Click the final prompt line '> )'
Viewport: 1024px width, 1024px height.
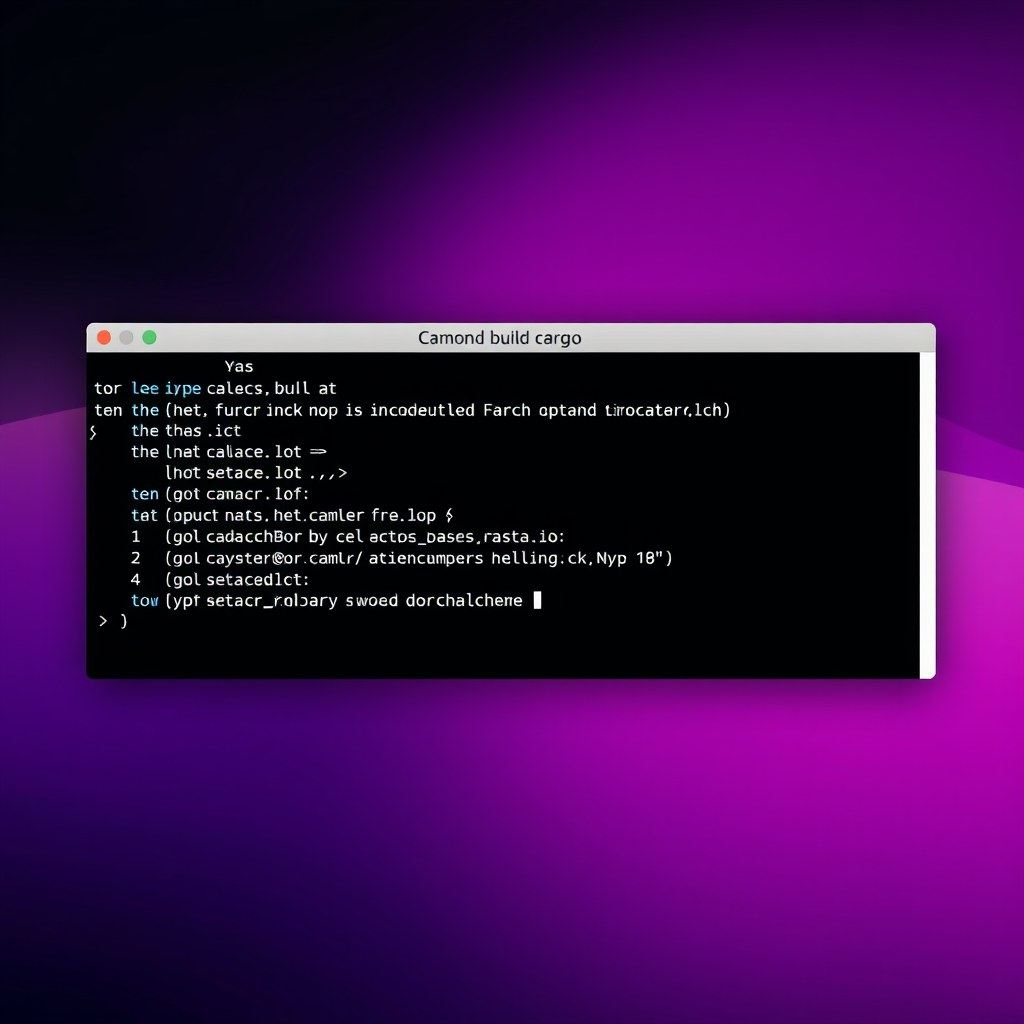113,621
